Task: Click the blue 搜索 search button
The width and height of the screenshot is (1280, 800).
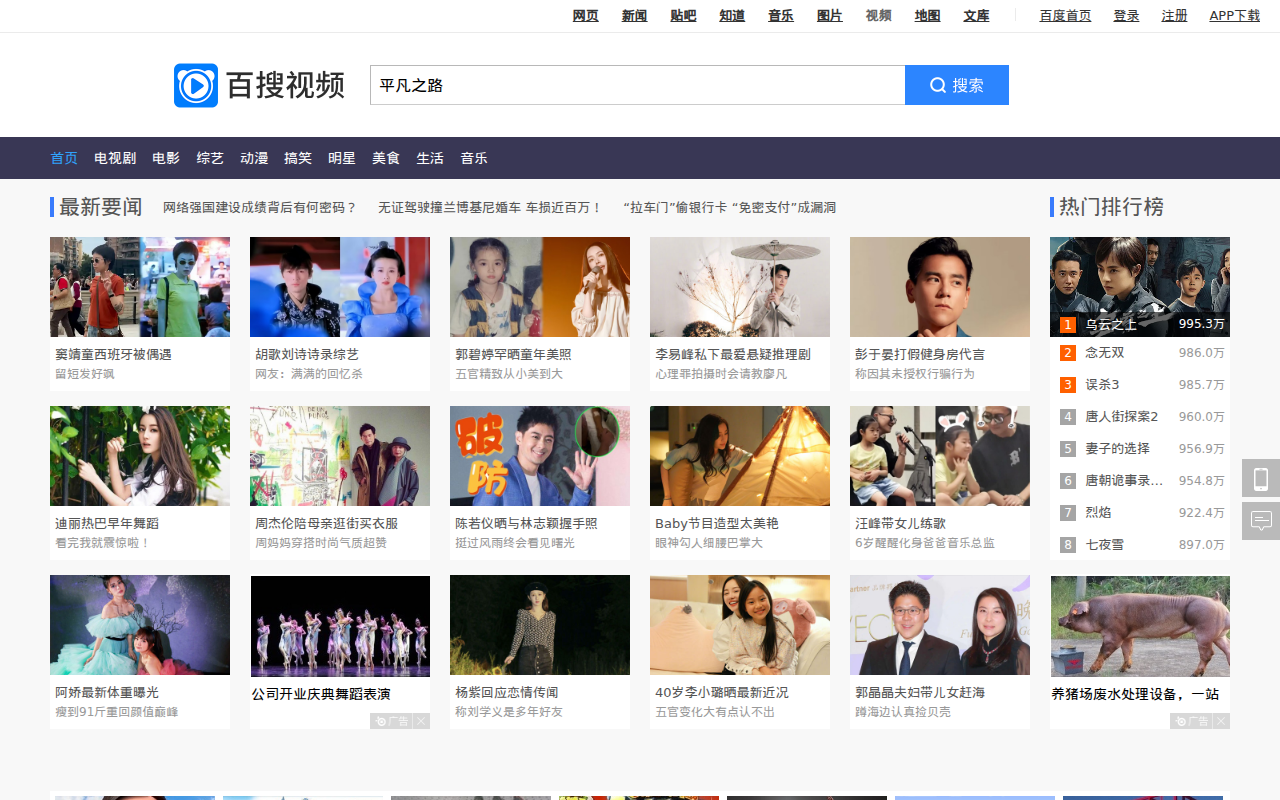Action: point(957,85)
